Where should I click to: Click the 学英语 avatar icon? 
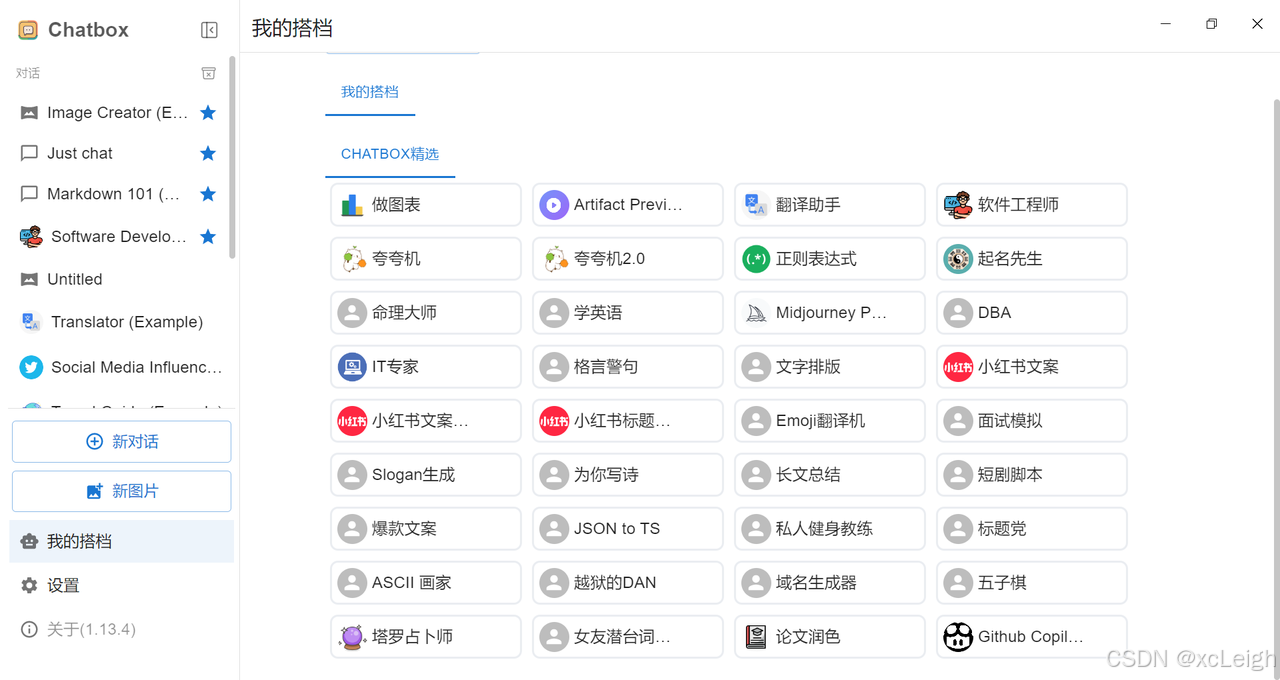554,313
